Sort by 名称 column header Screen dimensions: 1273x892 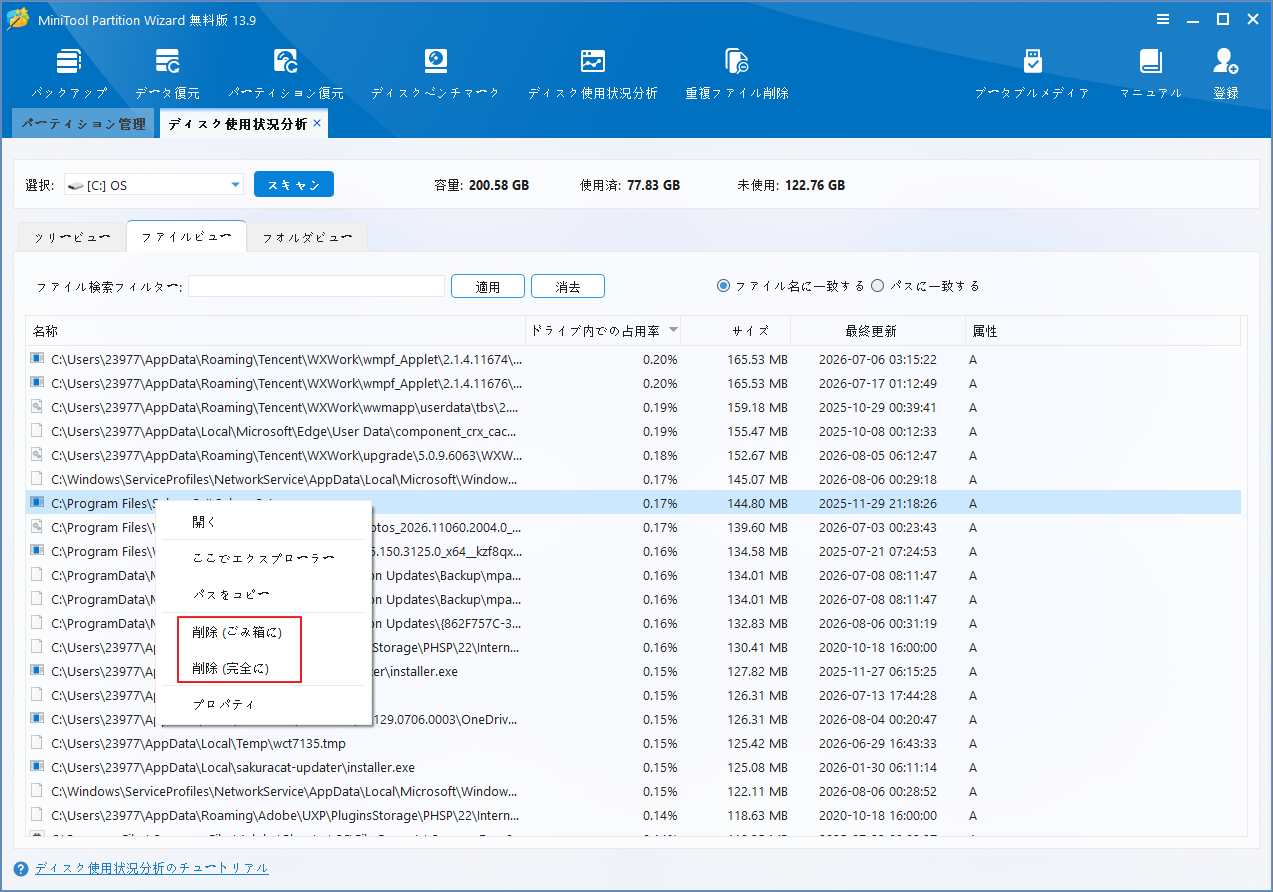point(275,331)
